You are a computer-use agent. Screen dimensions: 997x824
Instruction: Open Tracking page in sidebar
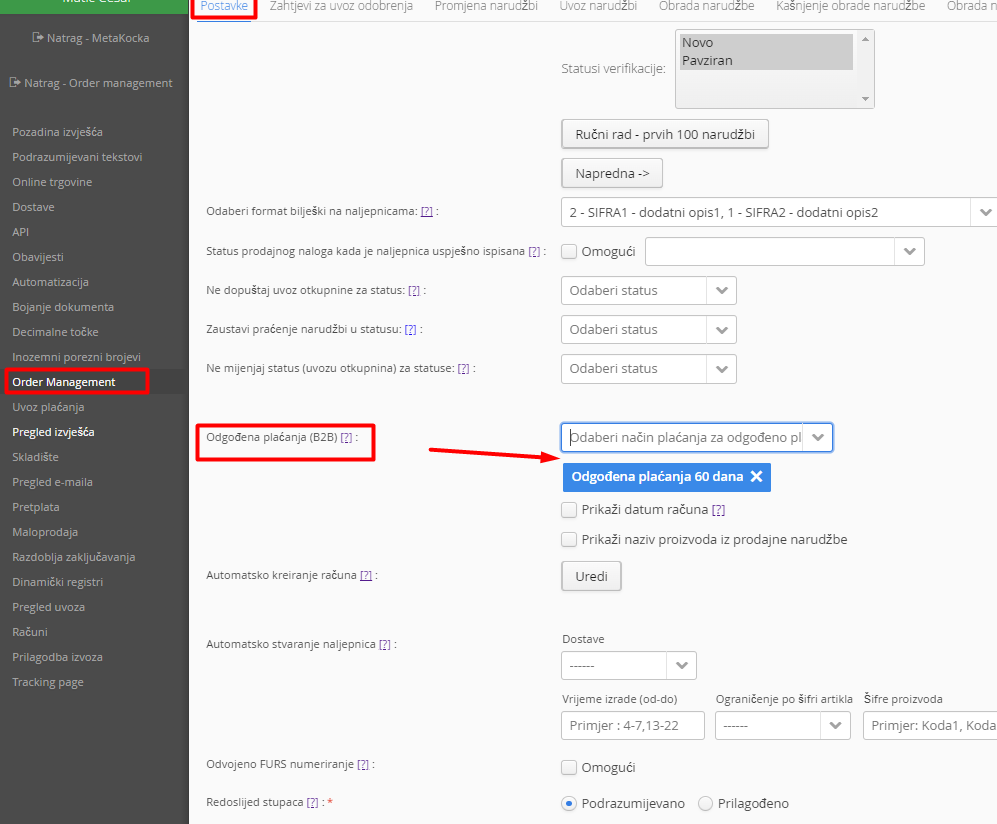pos(48,682)
